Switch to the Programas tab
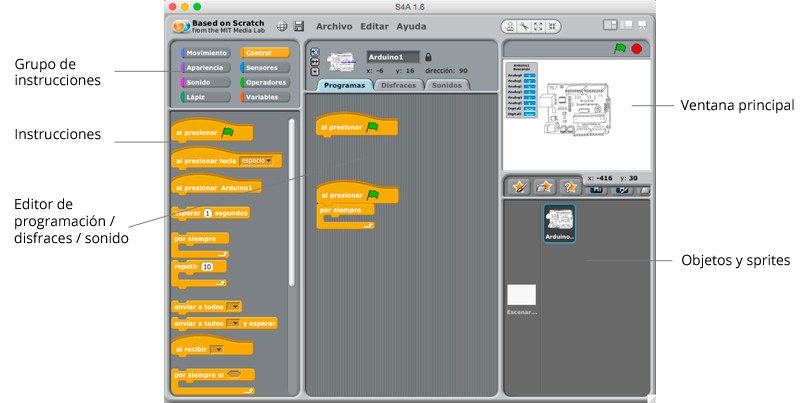Viewport: 809px width, 403px height. click(345, 85)
